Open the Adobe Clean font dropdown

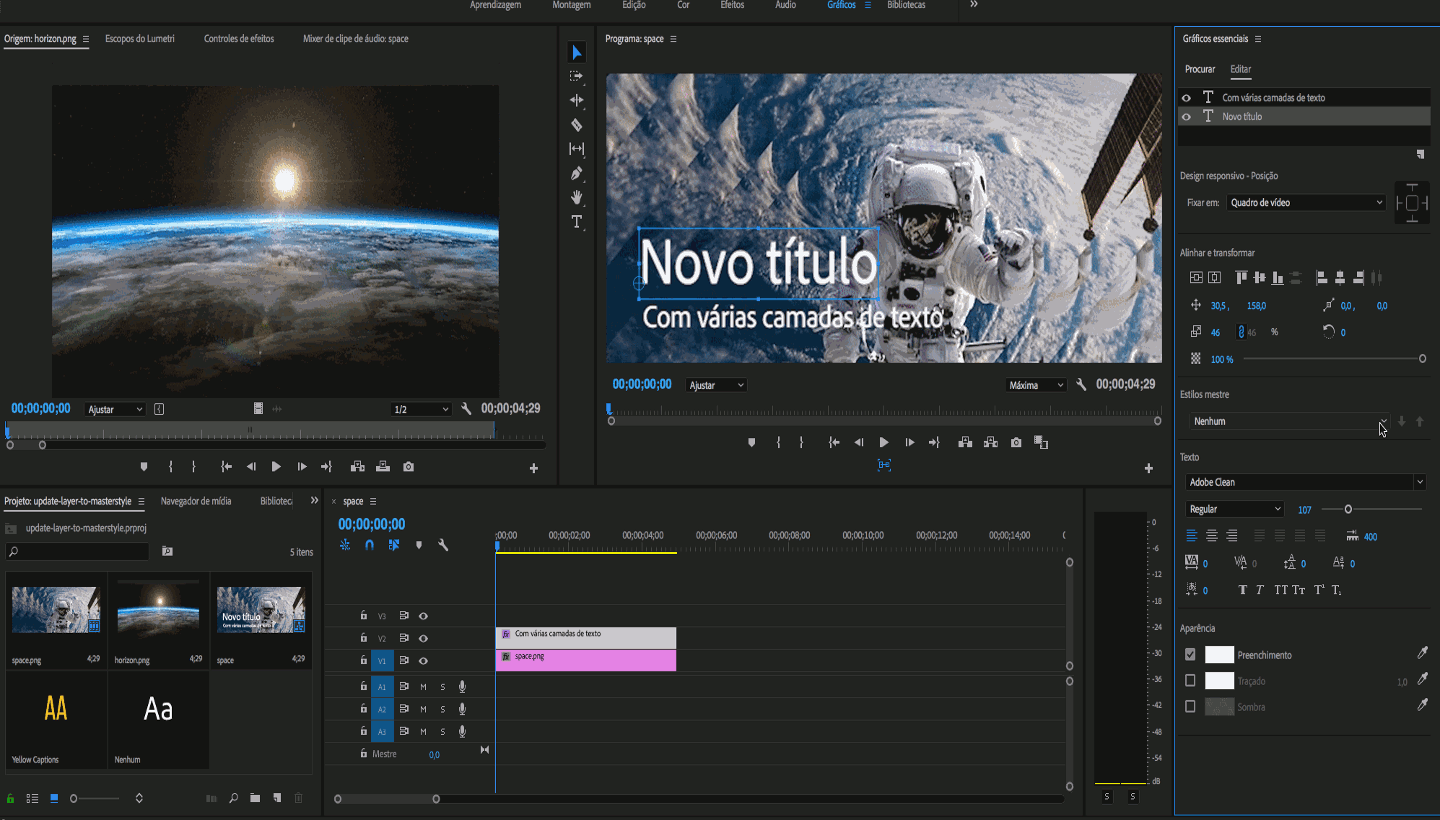1306,482
